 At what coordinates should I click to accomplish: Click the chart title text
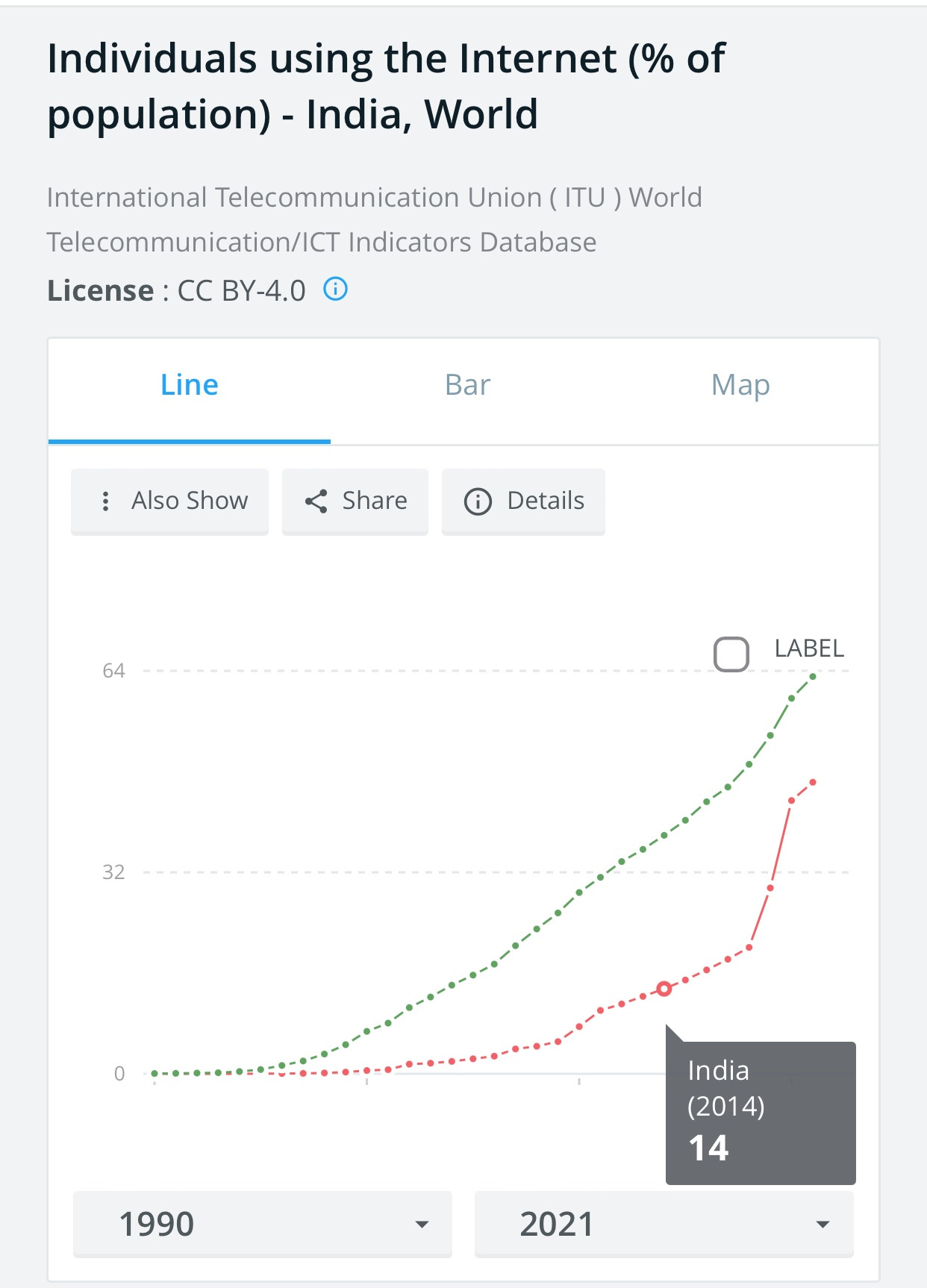tap(386, 86)
